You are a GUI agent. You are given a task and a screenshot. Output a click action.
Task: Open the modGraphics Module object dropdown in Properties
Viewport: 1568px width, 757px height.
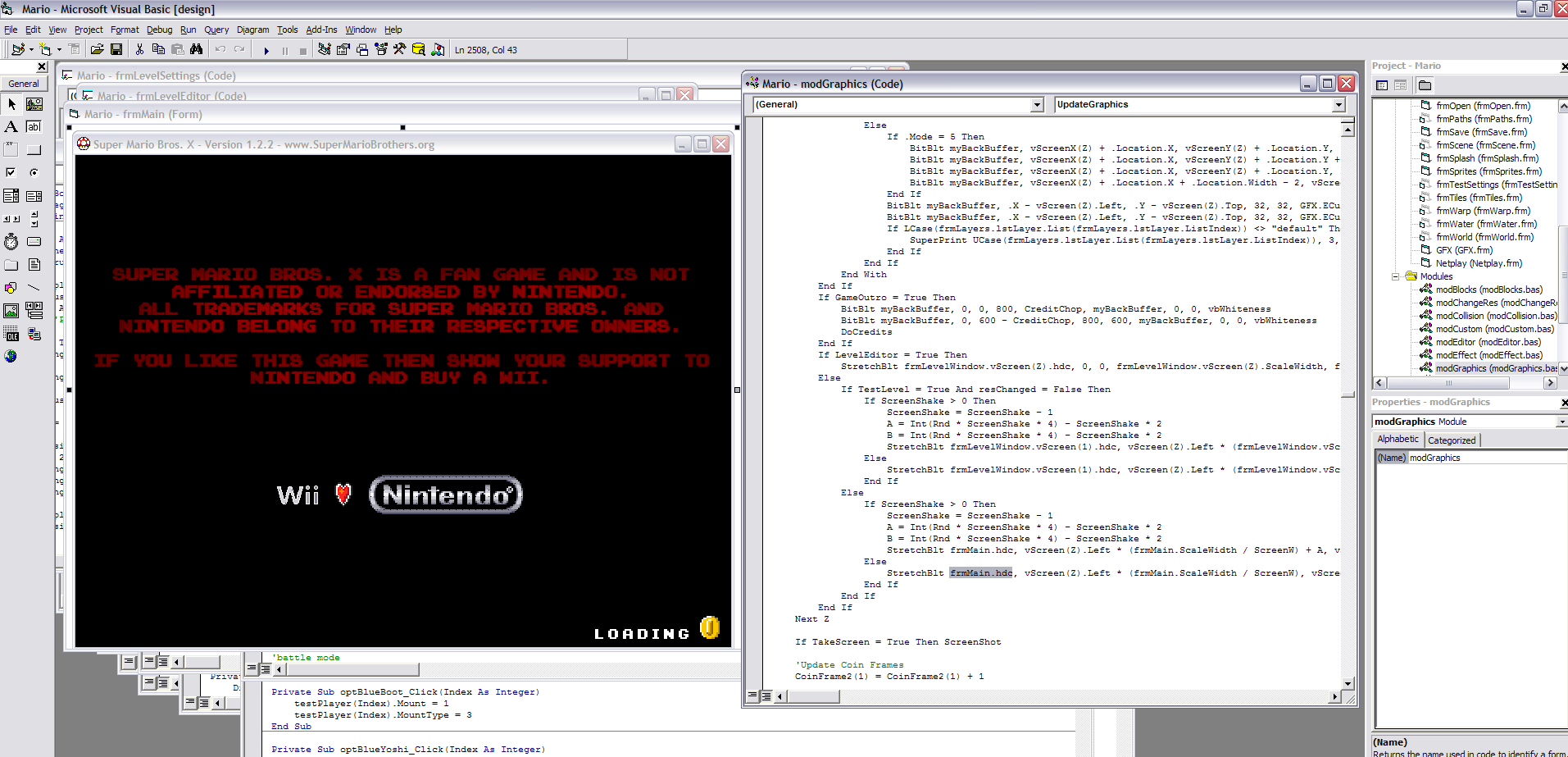pos(1561,422)
